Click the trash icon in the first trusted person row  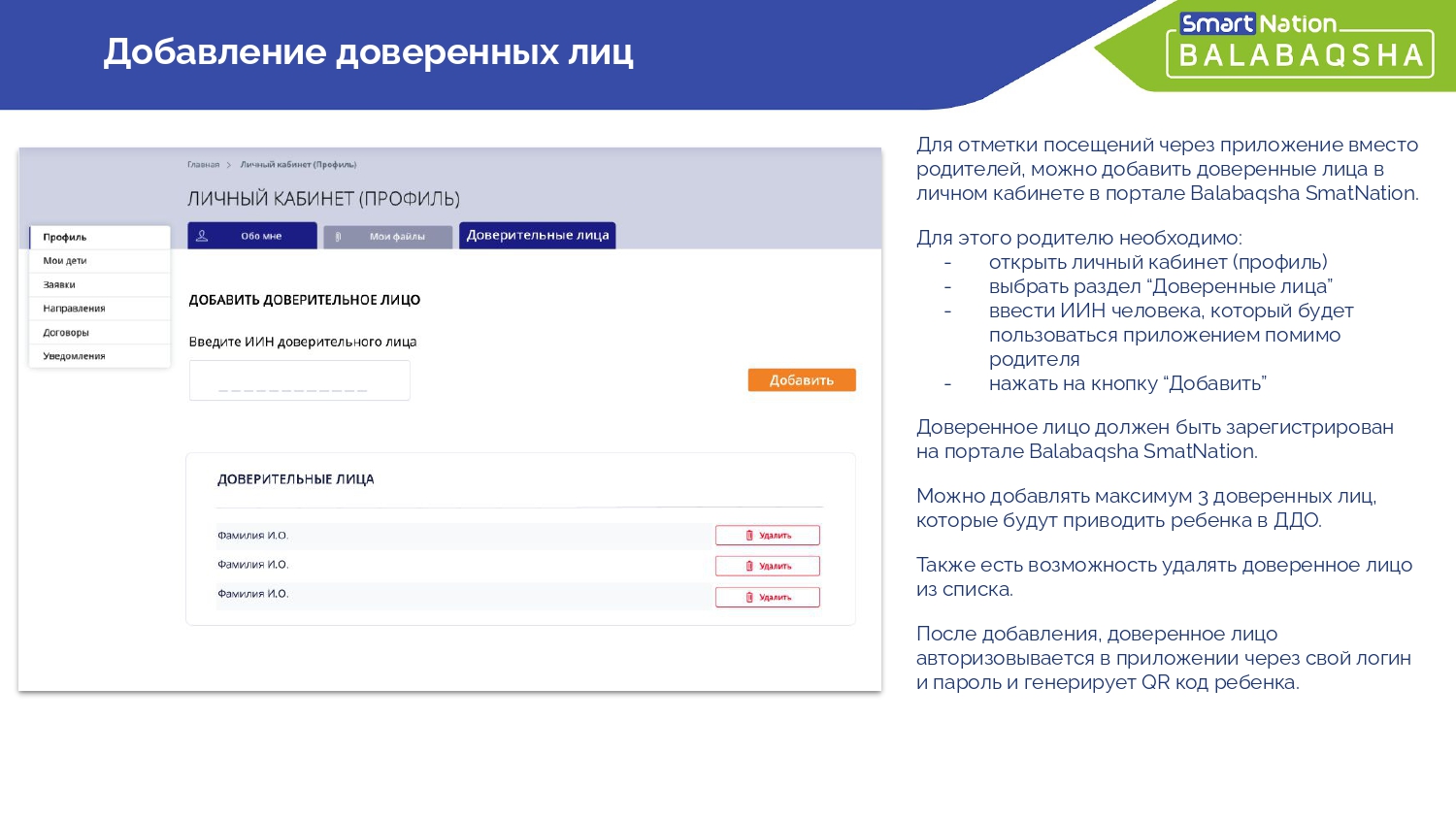(x=749, y=536)
